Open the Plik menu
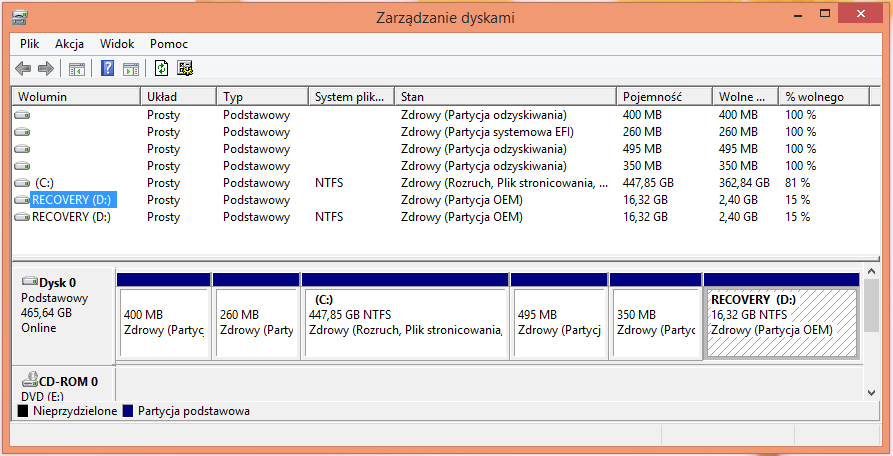This screenshot has height=456, width=893. tap(30, 44)
